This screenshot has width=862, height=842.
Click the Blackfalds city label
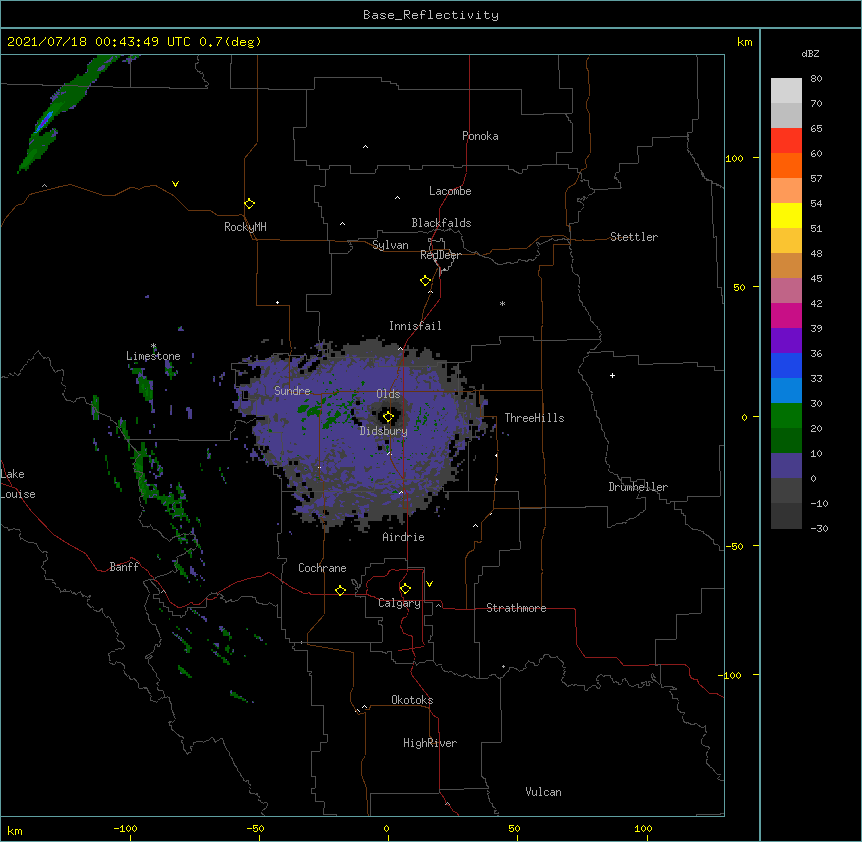(x=441, y=223)
